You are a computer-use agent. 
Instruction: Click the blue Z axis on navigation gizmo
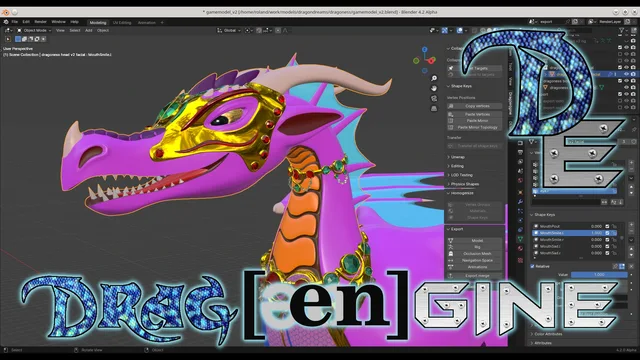click(424, 49)
